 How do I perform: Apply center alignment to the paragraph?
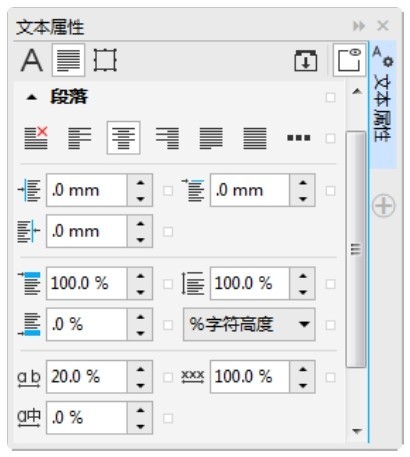tap(123, 138)
